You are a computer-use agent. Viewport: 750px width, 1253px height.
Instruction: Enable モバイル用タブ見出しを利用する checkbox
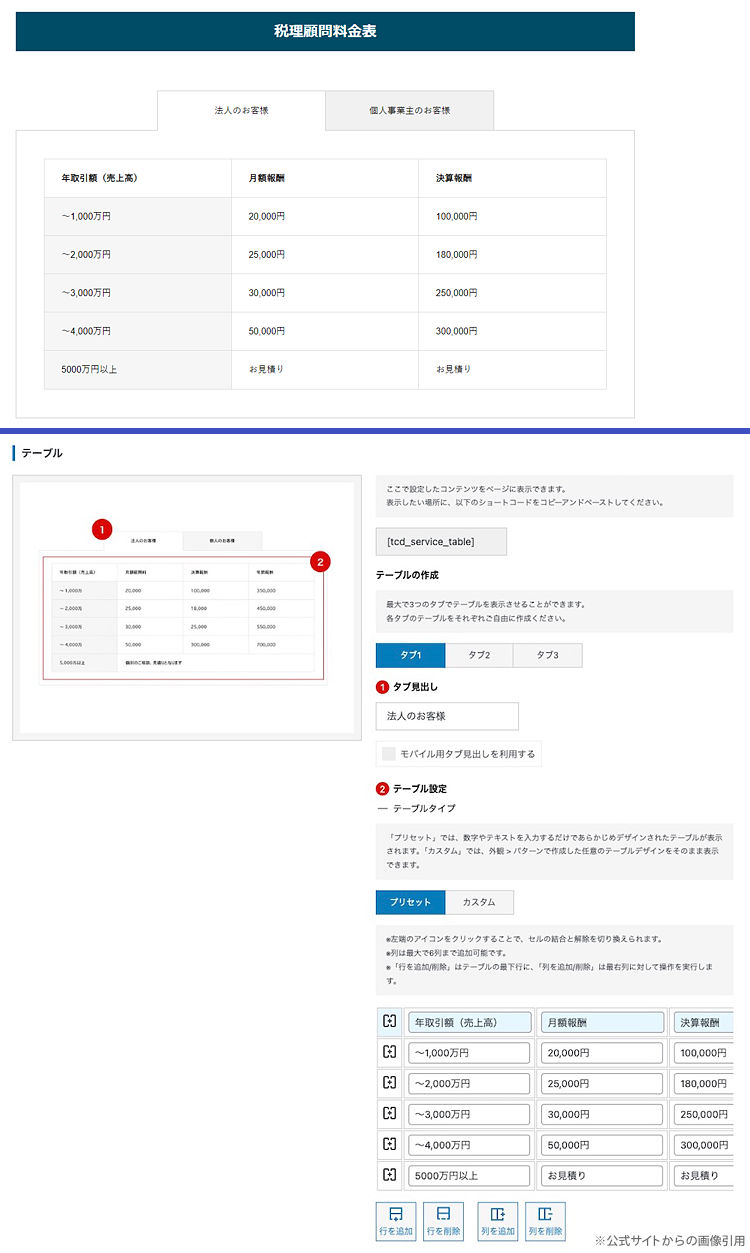389,753
